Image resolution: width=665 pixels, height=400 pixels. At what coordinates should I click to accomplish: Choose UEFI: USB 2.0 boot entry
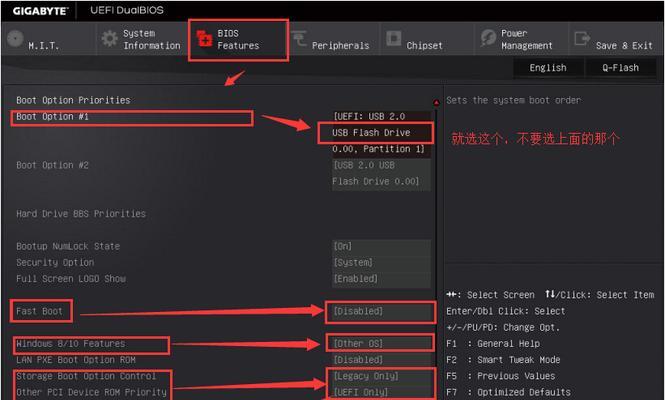pos(381,133)
